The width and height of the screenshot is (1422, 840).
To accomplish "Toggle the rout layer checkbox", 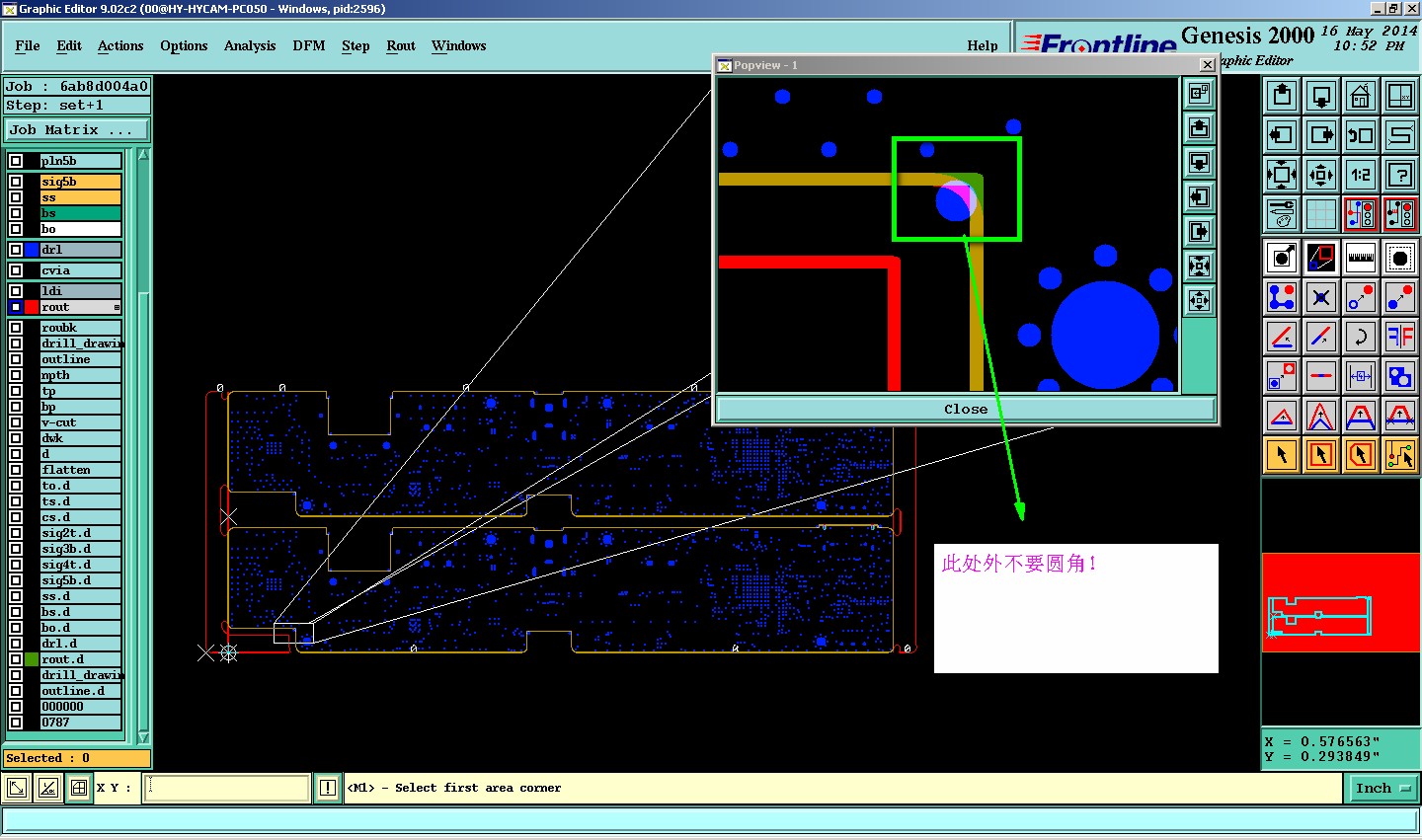I will 16,307.
